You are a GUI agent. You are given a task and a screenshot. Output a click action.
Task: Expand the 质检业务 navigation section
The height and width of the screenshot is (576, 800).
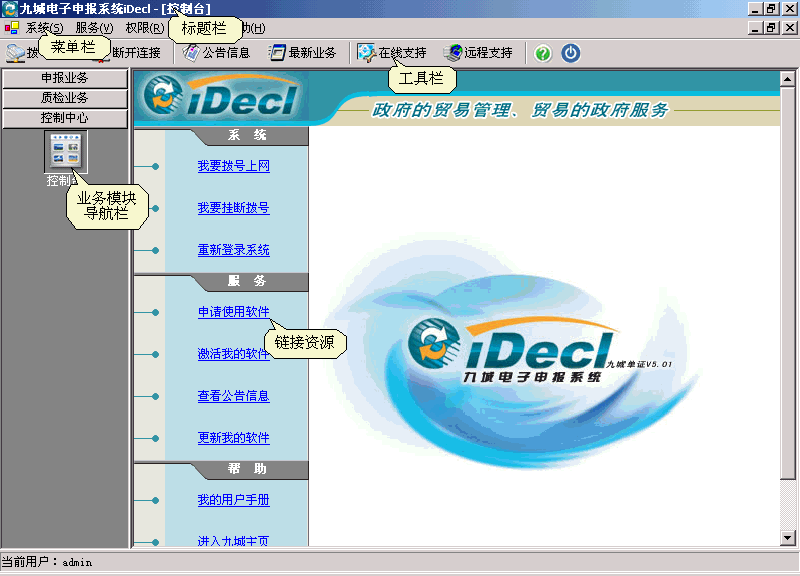(x=65, y=98)
